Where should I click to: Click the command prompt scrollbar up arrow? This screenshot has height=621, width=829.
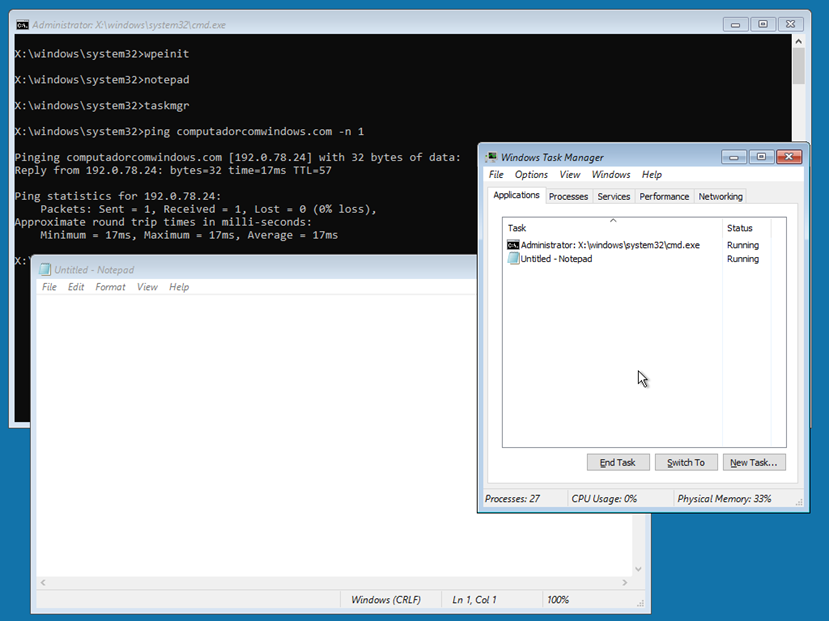point(798,42)
